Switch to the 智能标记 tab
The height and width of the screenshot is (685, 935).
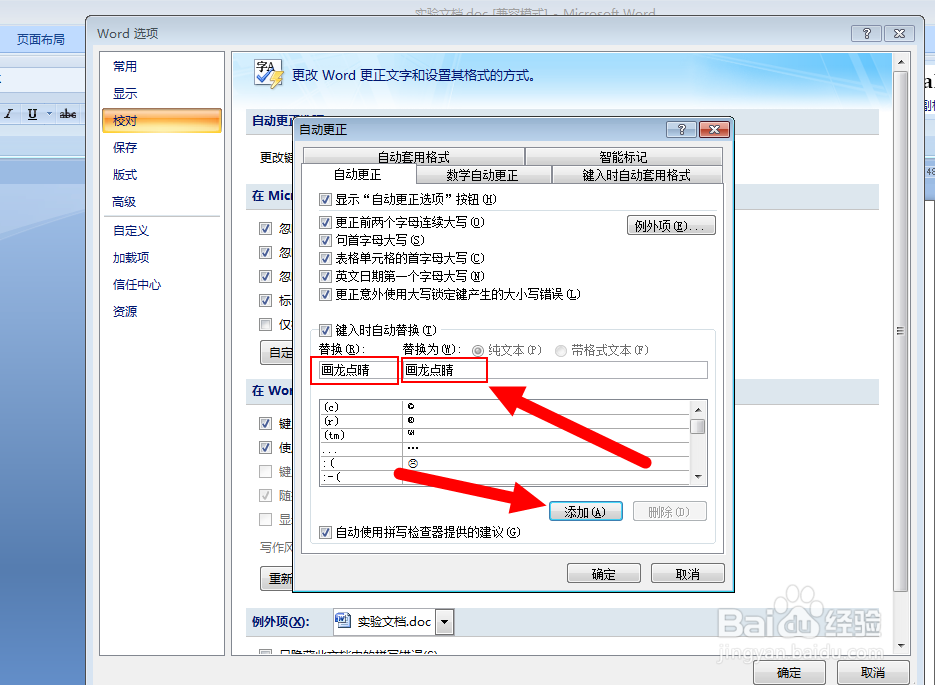click(623, 157)
